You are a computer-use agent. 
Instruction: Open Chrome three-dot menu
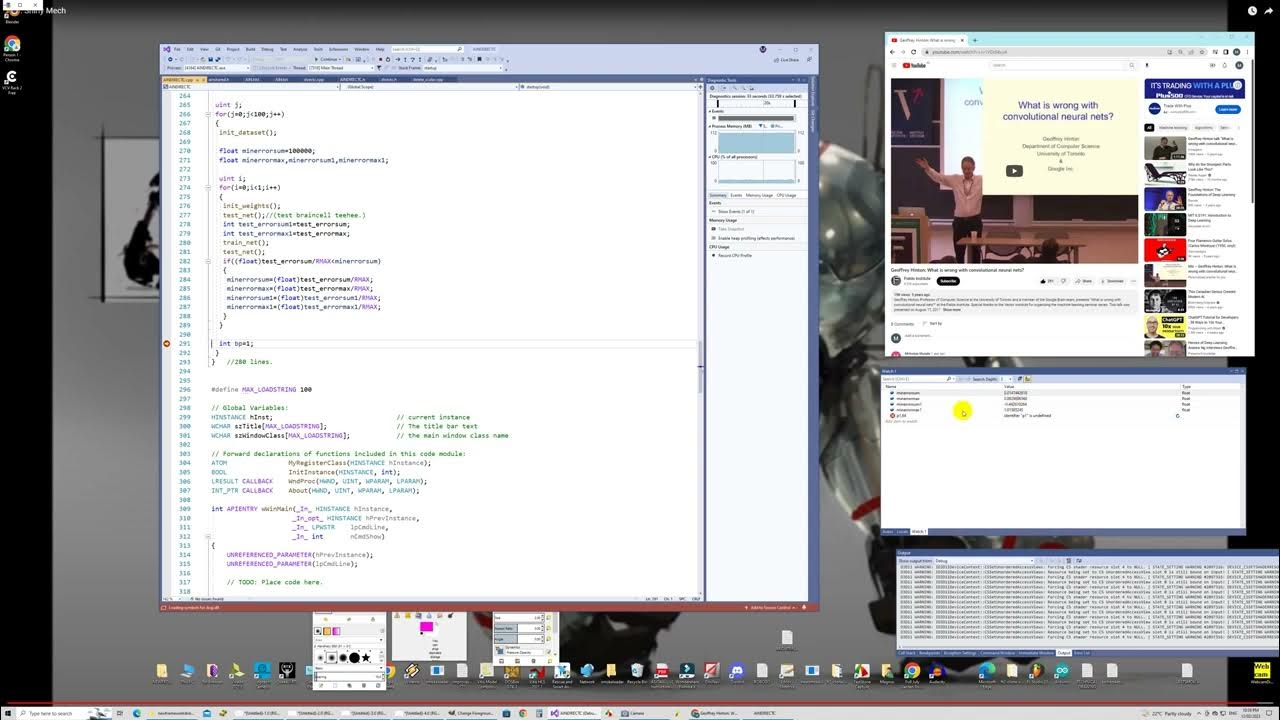pos(1247,52)
